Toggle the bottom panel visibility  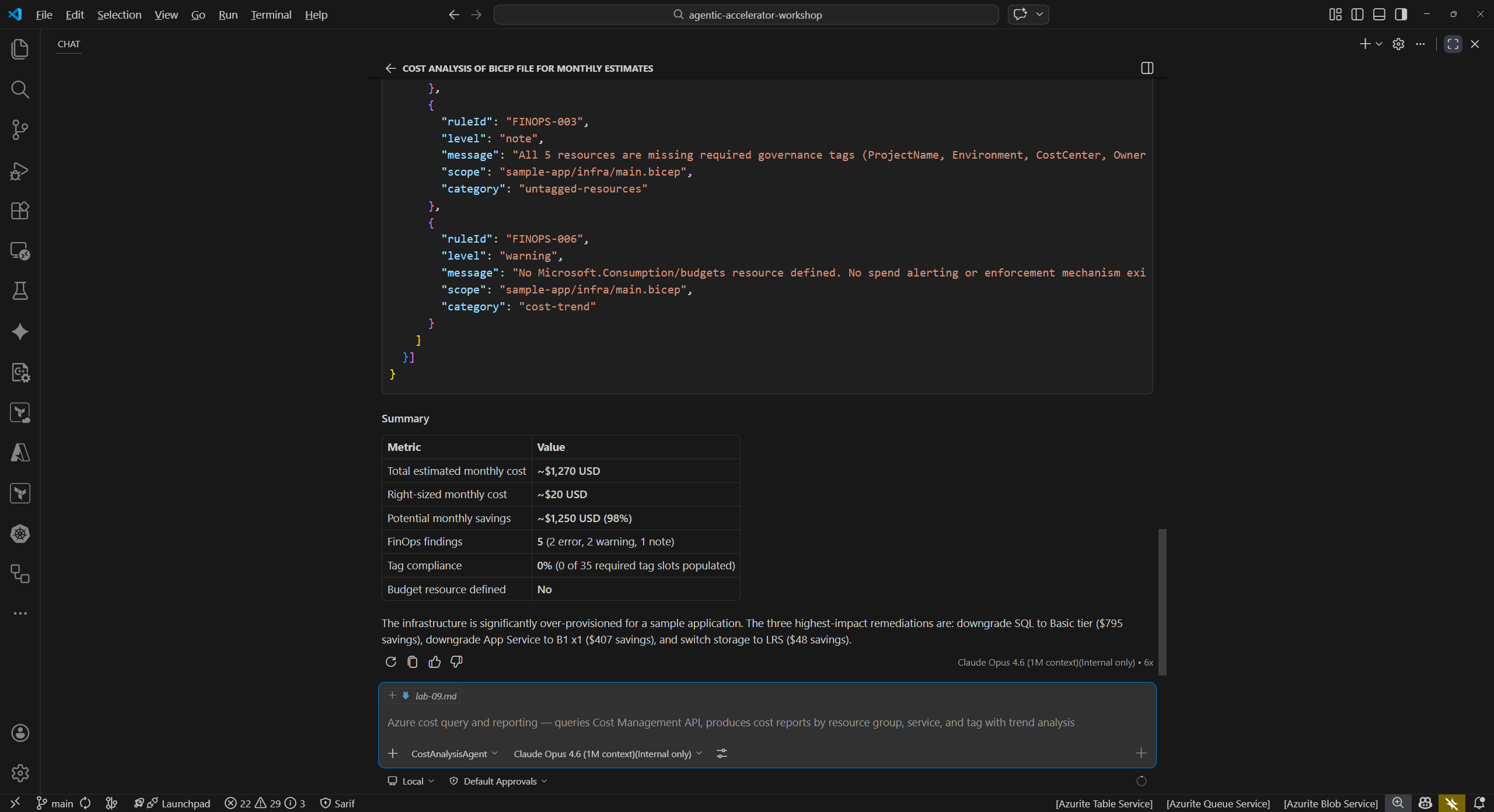1379,15
